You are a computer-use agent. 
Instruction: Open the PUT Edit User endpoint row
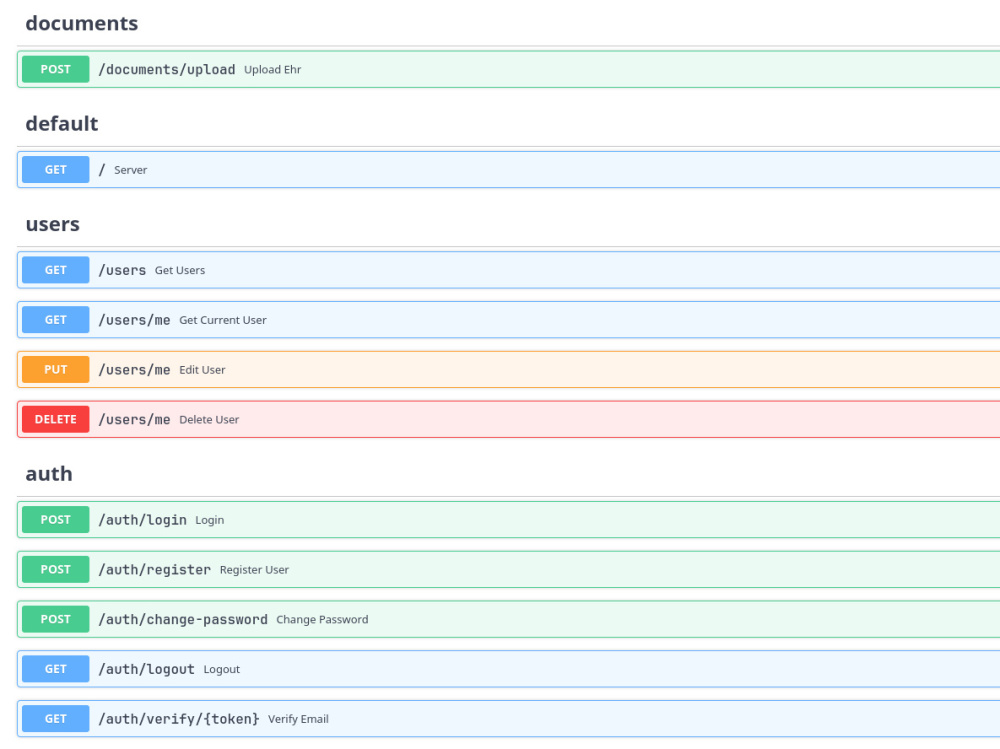pyautogui.click(x=400, y=369)
